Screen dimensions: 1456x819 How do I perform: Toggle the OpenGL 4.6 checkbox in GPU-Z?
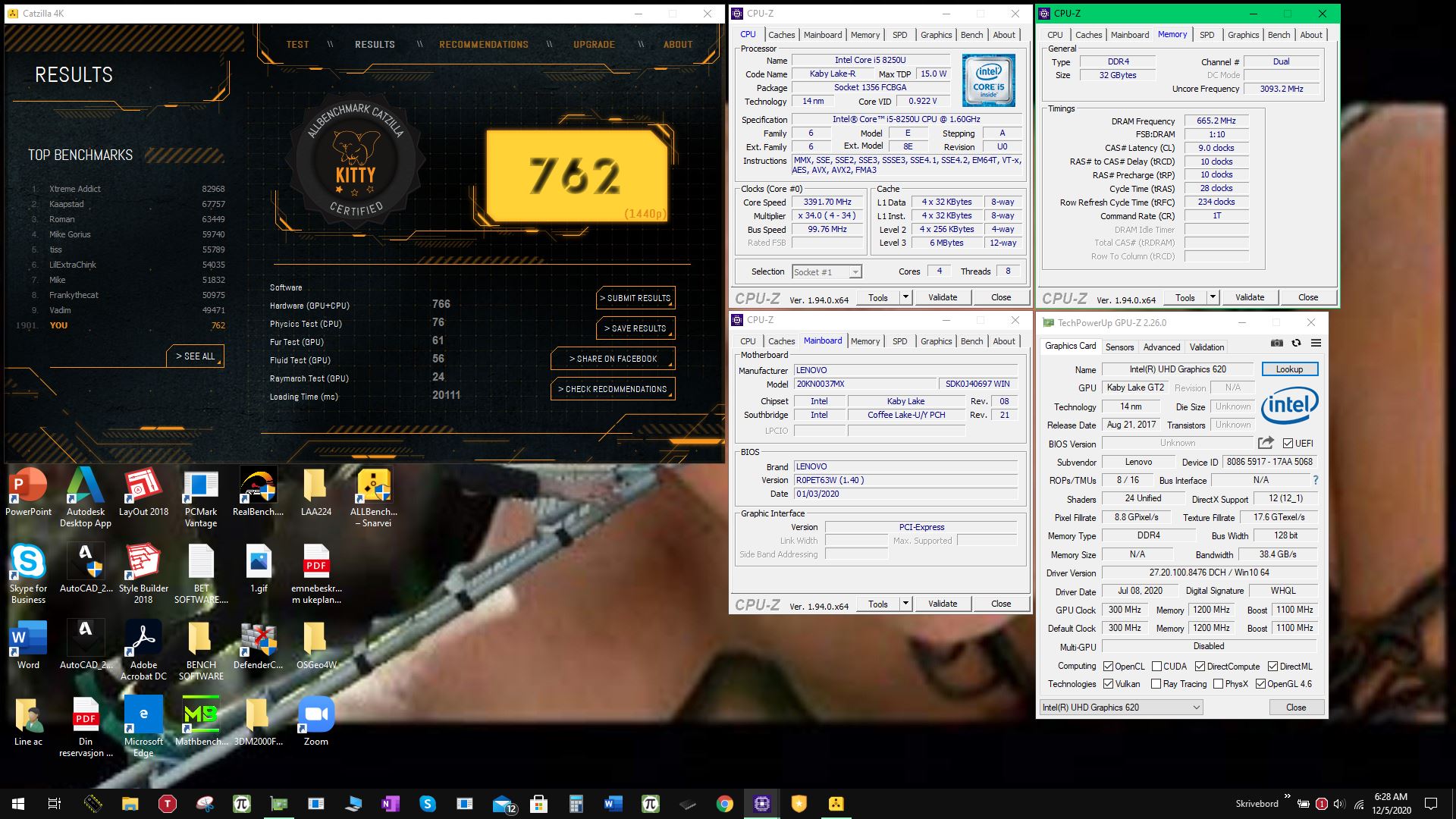point(1260,684)
